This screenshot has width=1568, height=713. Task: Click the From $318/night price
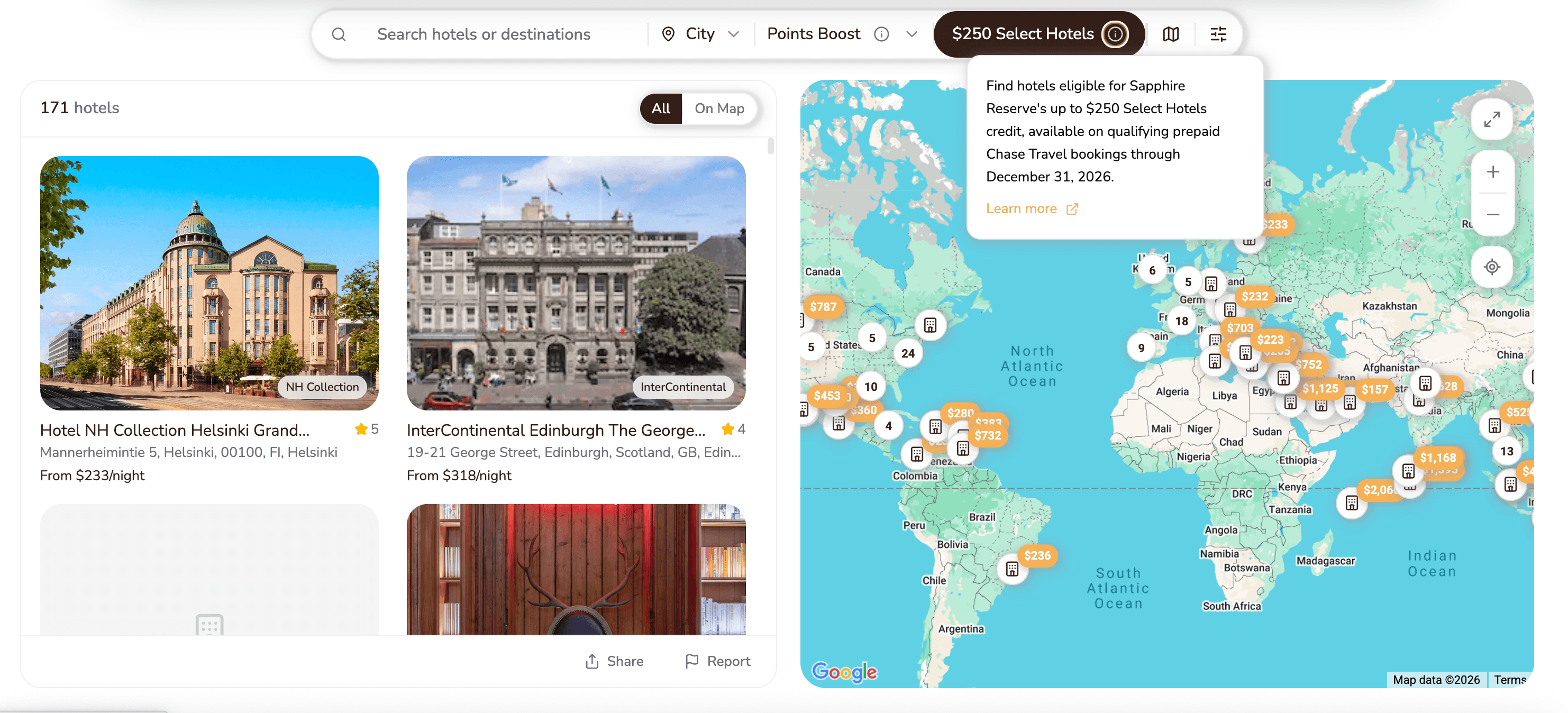(459, 475)
